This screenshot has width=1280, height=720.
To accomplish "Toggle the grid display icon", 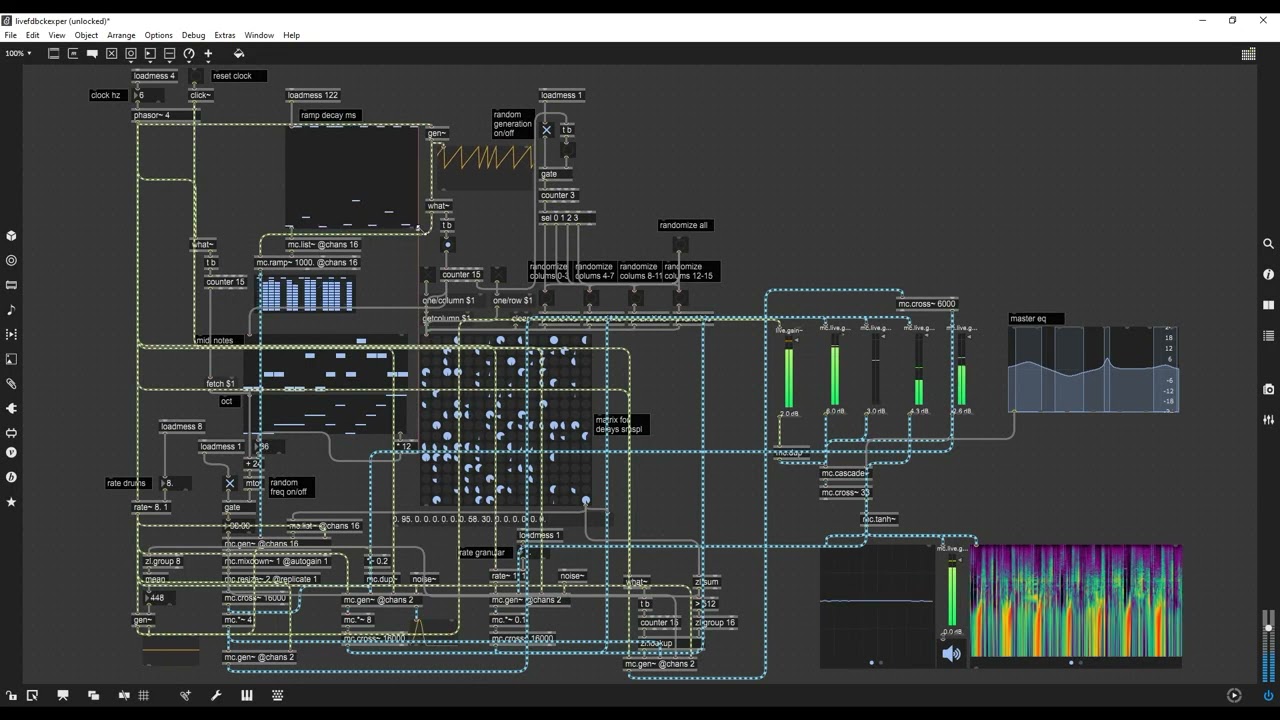I will (x=144, y=695).
